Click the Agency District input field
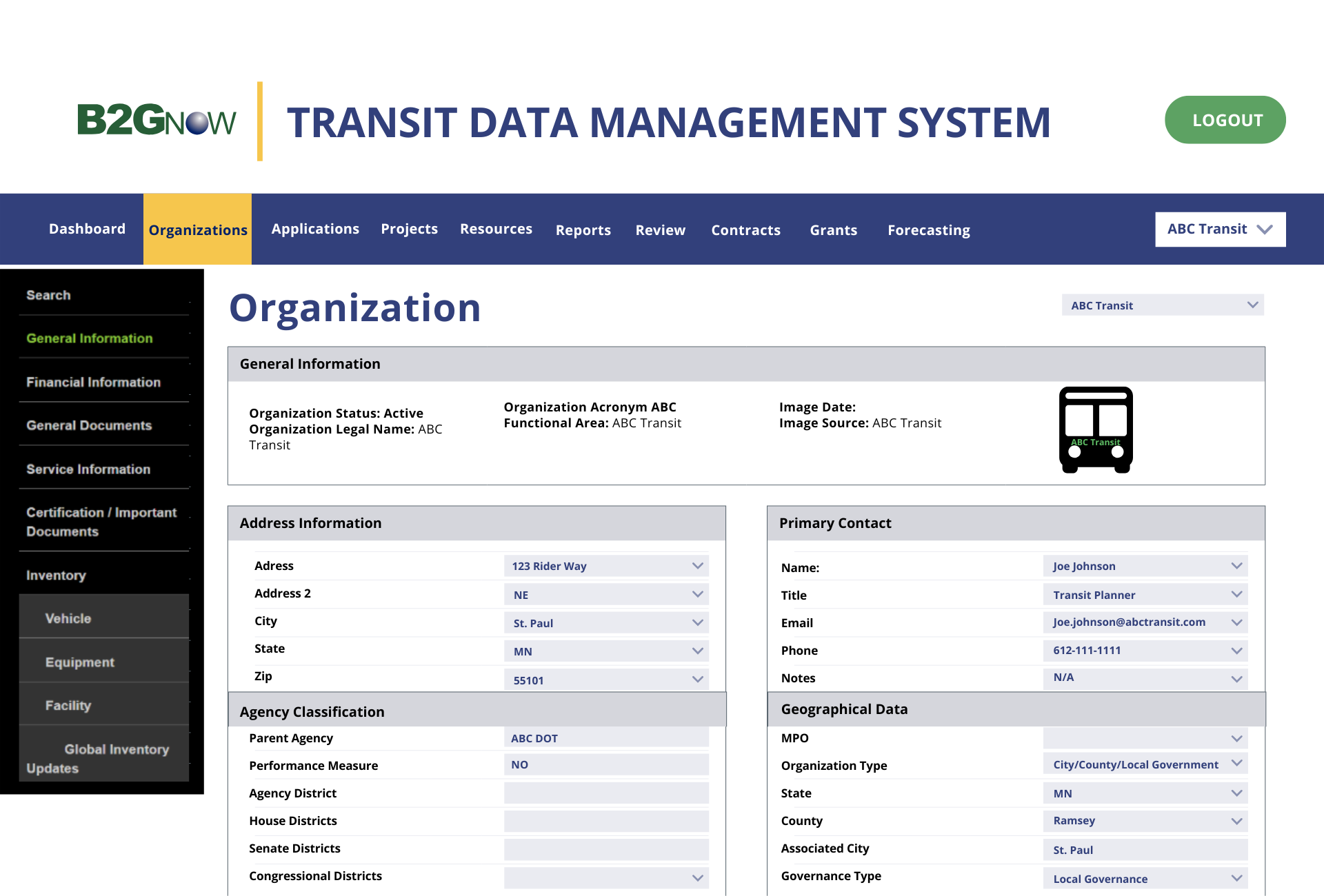This screenshot has height=896, width=1324. click(605, 793)
